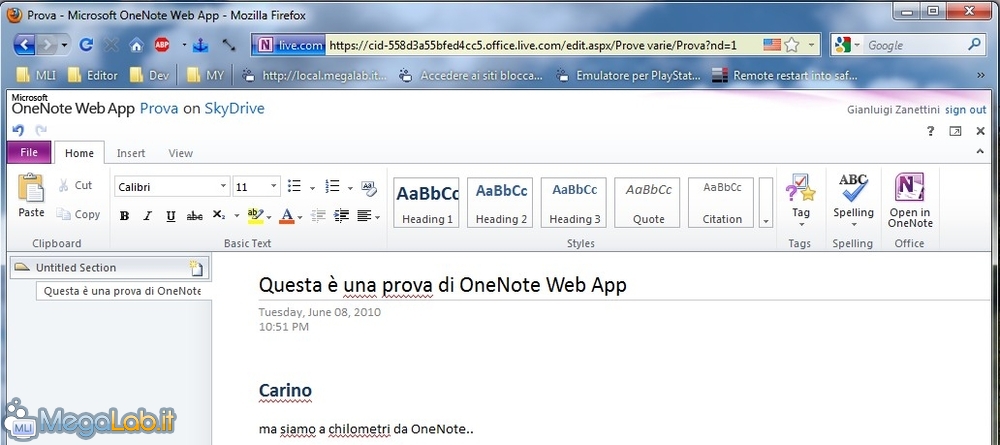The width and height of the screenshot is (1000, 445).
Task: Bookmark this page with the star
Action: (791, 45)
